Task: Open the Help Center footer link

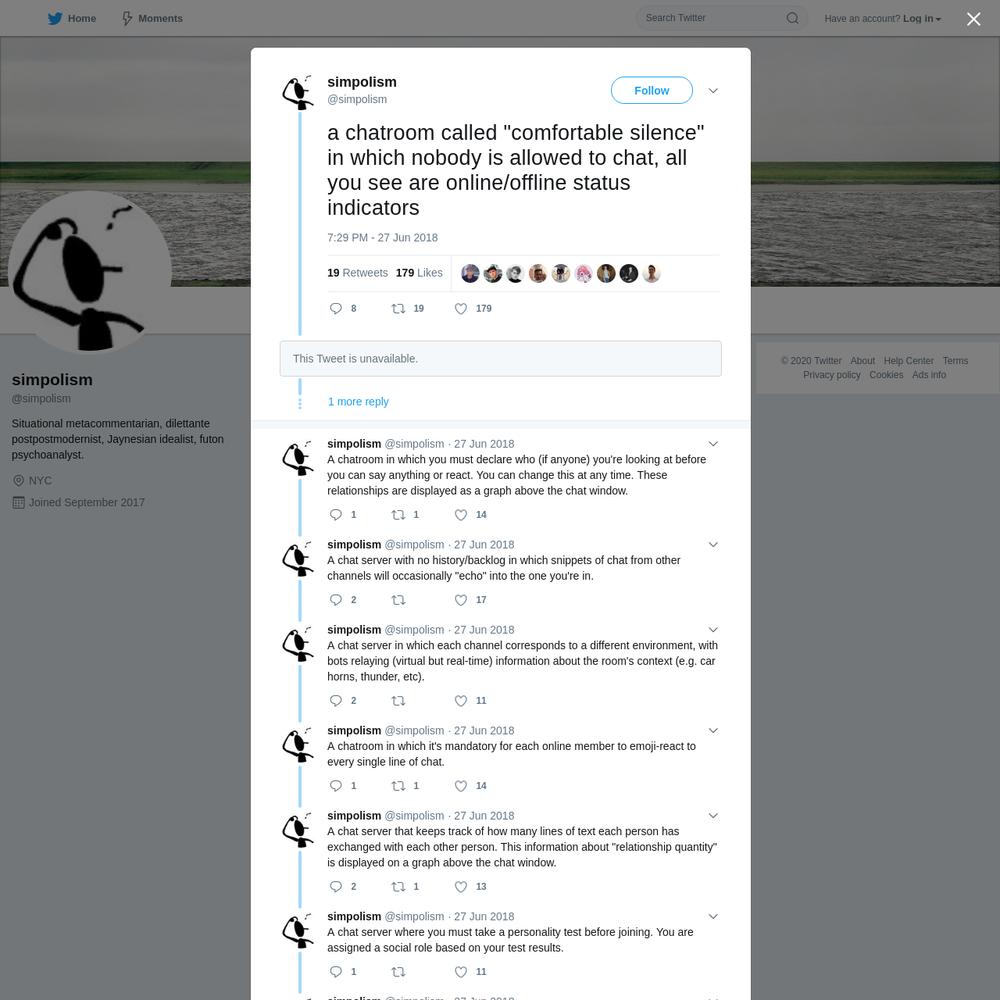Action: 908,361
